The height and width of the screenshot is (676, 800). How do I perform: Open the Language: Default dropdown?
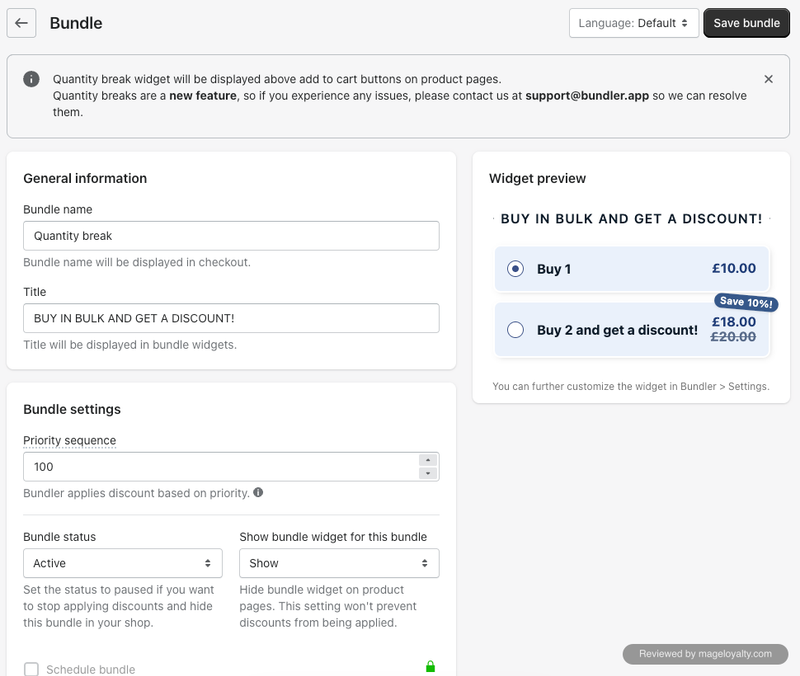click(x=634, y=23)
